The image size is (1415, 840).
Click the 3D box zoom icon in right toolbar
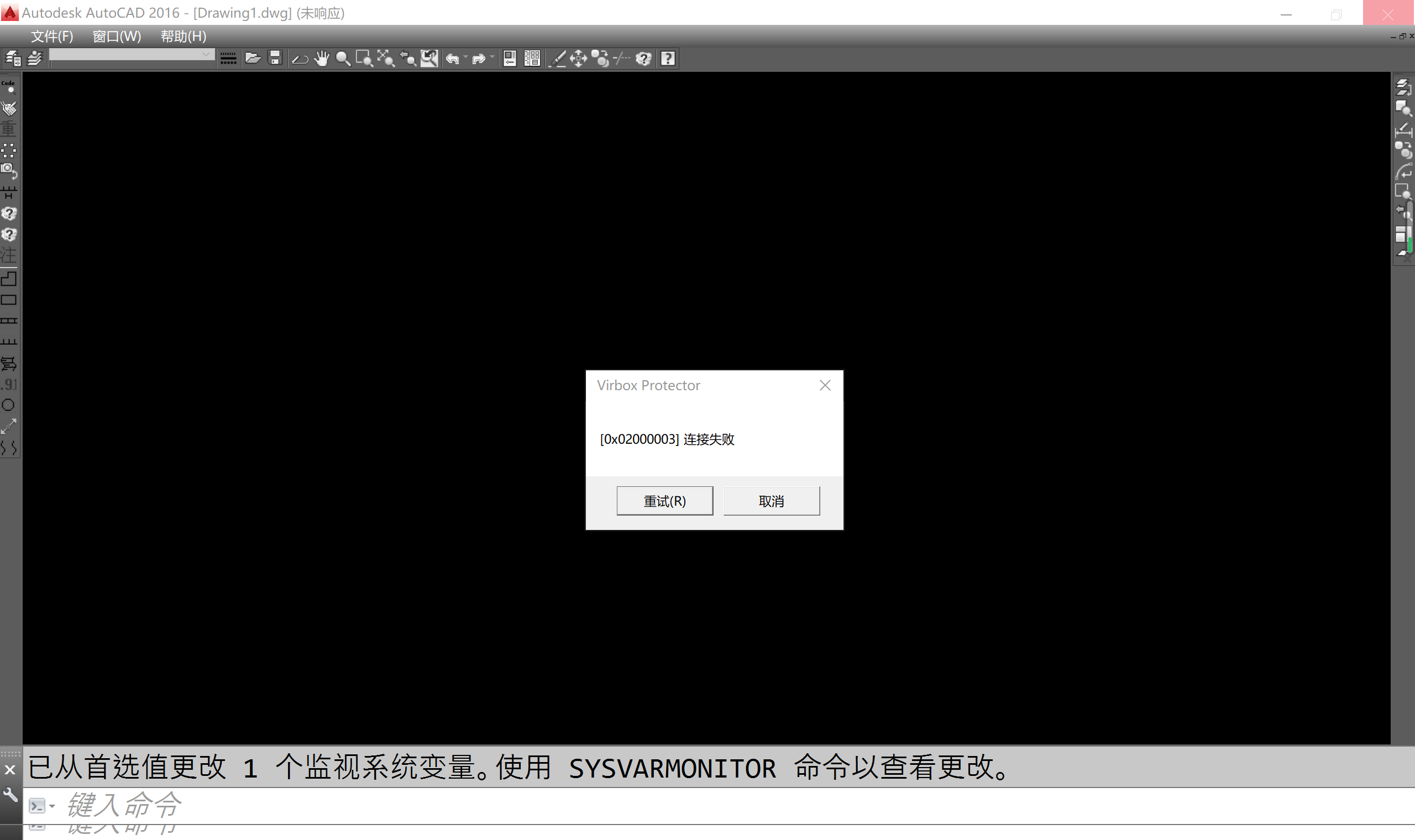[x=1403, y=108]
